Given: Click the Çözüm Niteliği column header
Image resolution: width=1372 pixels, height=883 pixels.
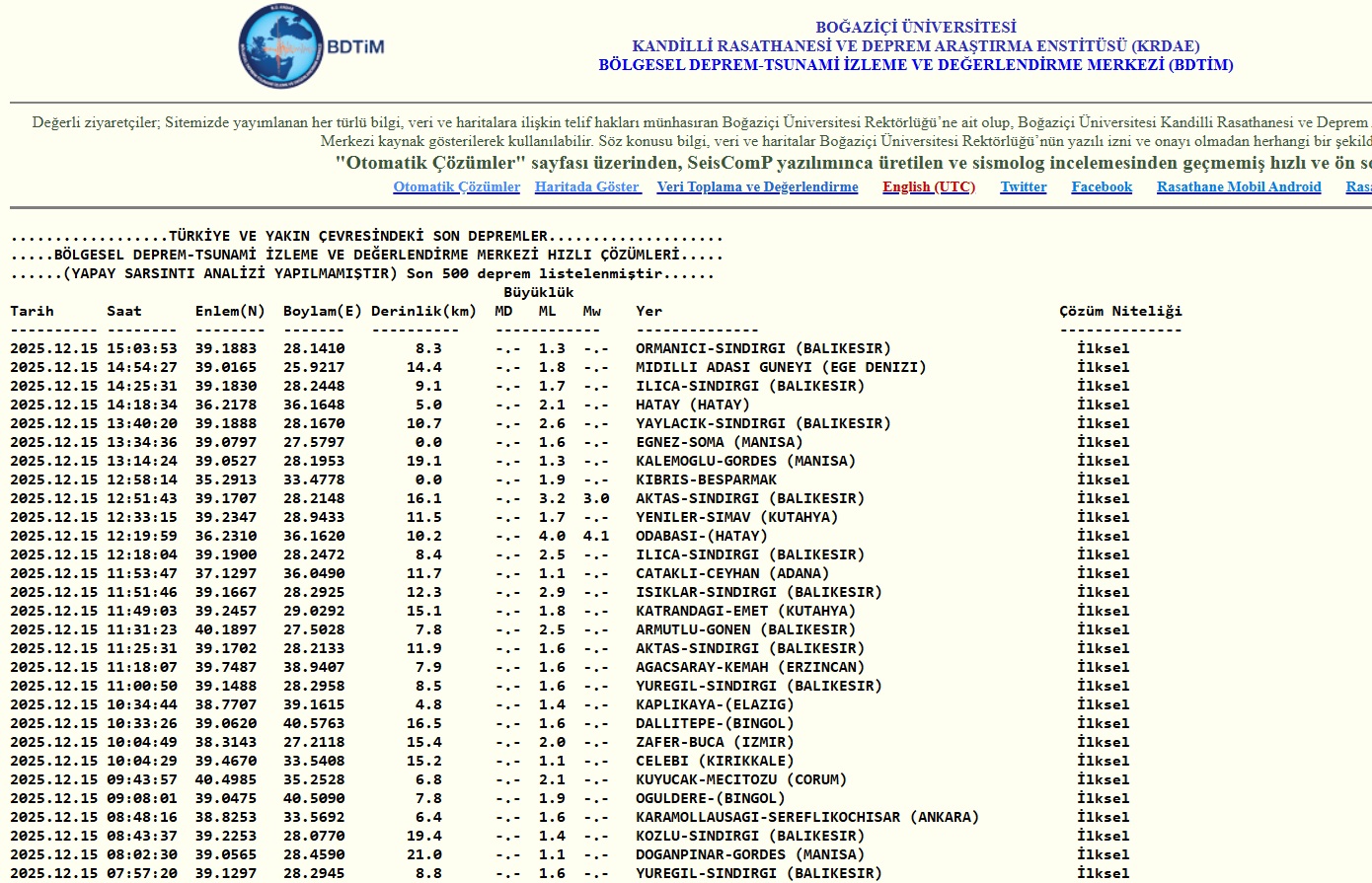Looking at the screenshot, I should click(x=1120, y=311).
